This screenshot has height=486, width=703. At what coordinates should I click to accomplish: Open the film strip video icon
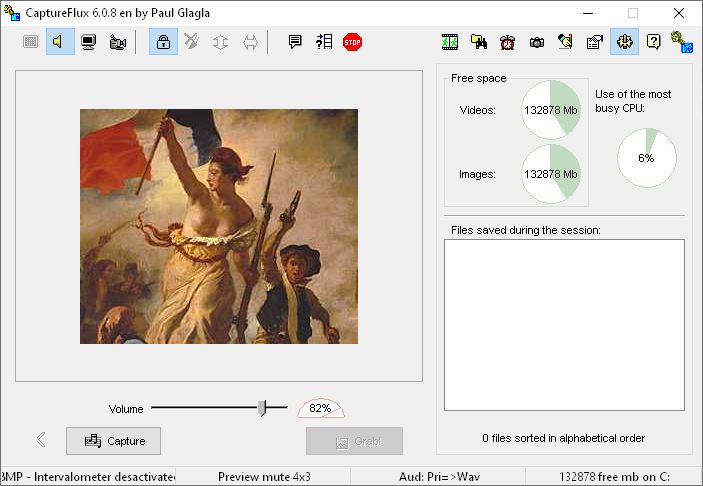coord(450,42)
